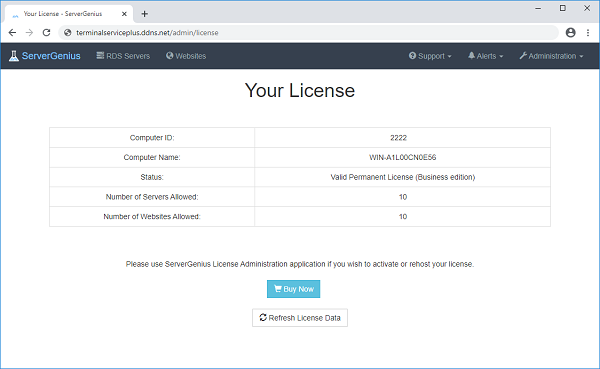Image resolution: width=600 pixels, height=369 pixels.
Task: Expand the Administration dropdown menu
Action: pyautogui.click(x=551, y=56)
